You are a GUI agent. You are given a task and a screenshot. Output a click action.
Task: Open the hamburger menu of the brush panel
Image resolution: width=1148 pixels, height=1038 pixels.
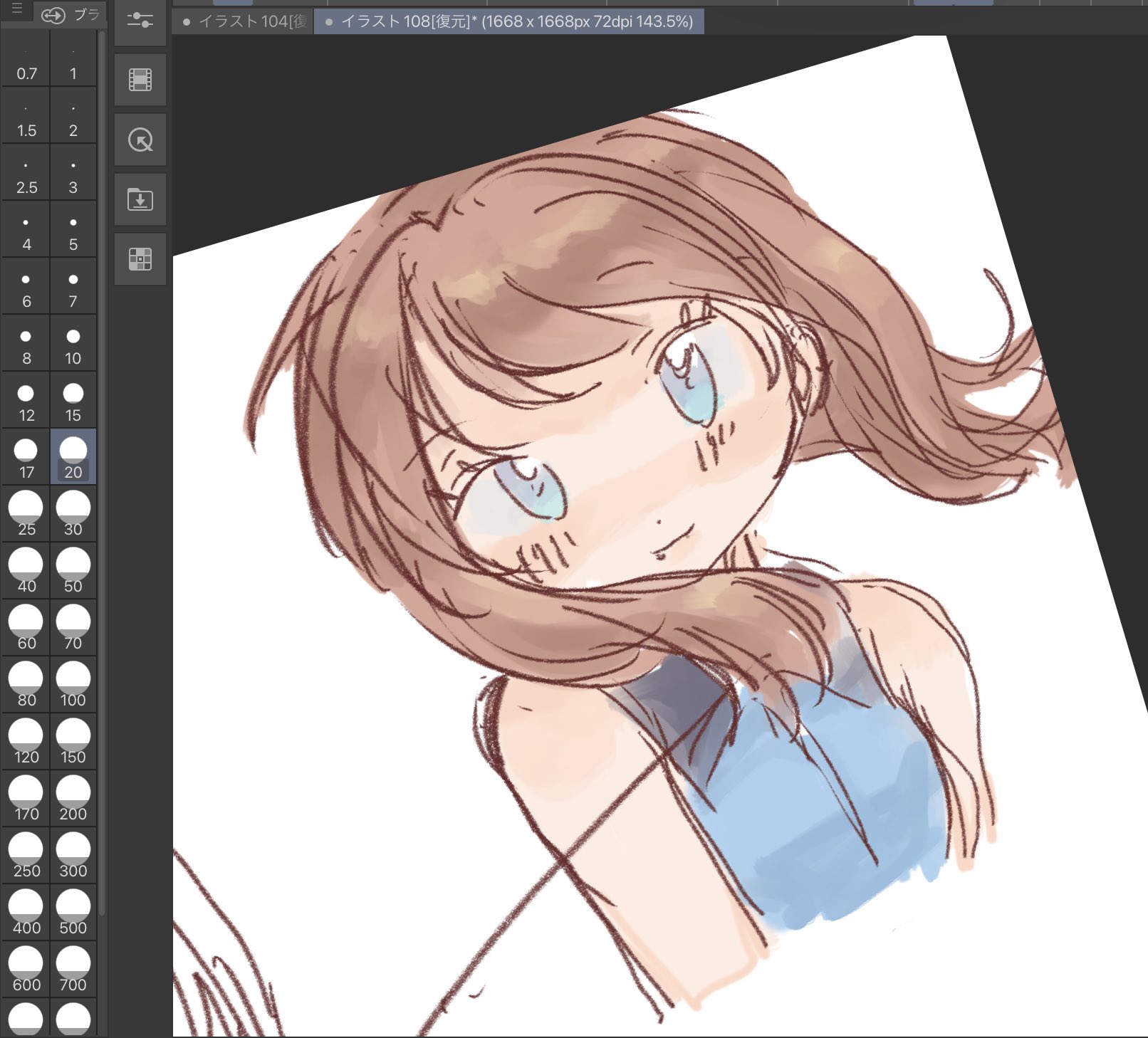[17, 10]
